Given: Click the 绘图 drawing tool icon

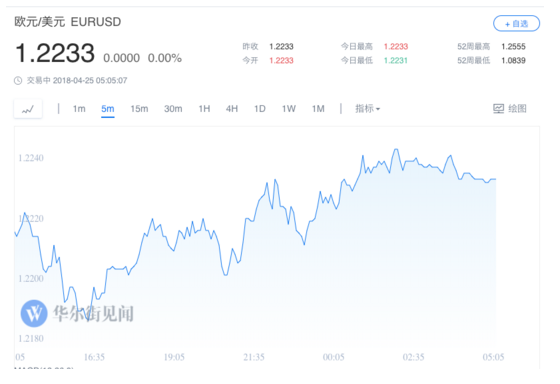Looking at the screenshot, I should (x=499, y=109).
